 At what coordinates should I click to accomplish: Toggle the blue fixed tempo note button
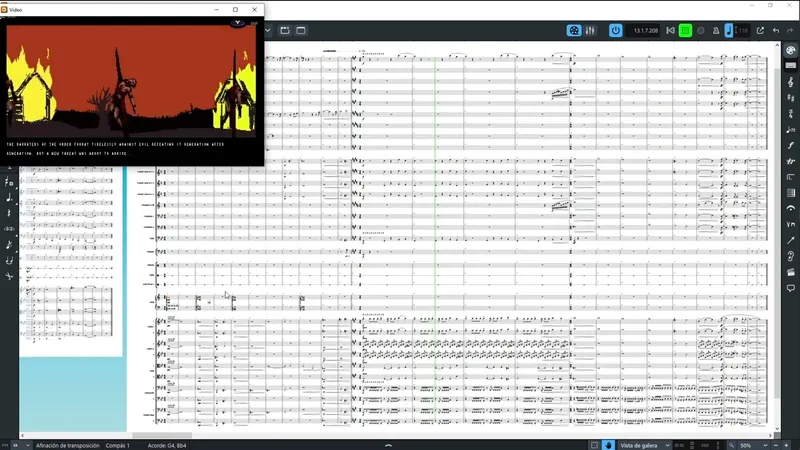(729, 31)
